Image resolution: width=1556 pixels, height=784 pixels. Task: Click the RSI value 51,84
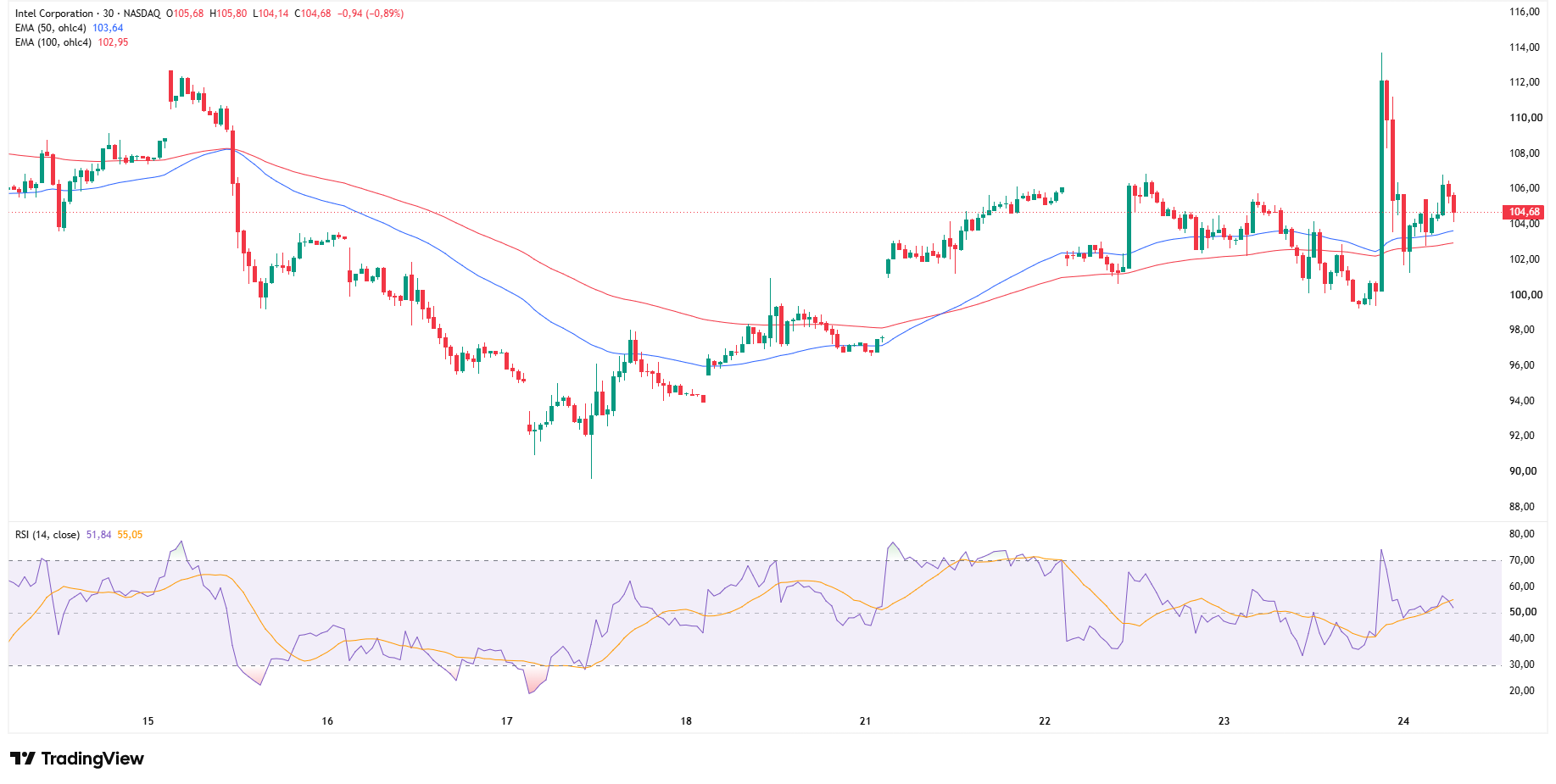(x=98, y=535)
